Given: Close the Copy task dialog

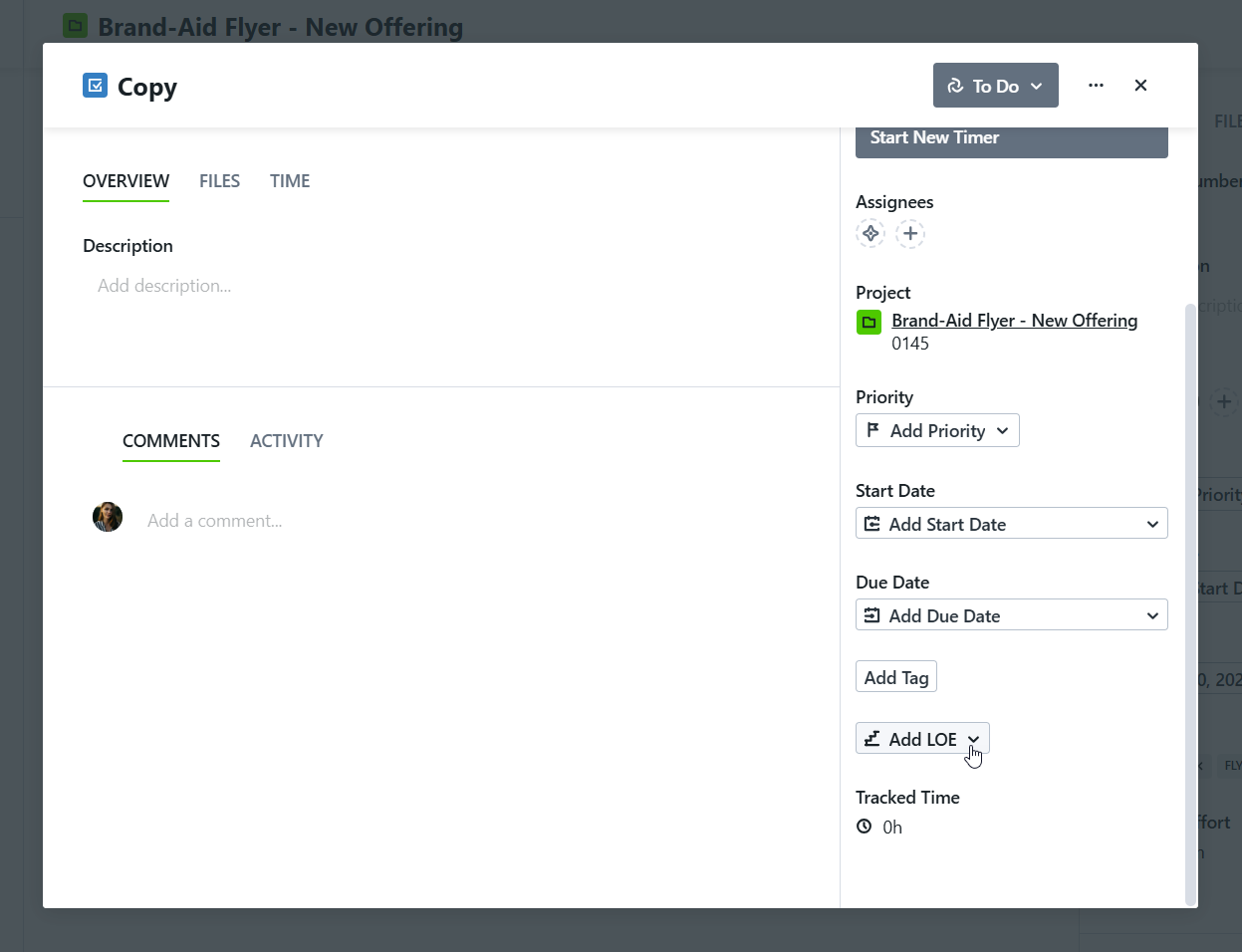Looking at the screenshot, I should 1140,86.
